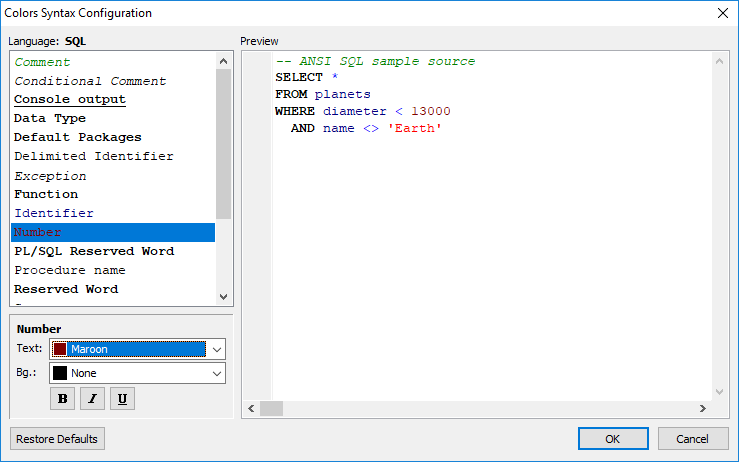Click syntax list scroll-down arrow
Screen dimensions: 739x462
(223, 297)
